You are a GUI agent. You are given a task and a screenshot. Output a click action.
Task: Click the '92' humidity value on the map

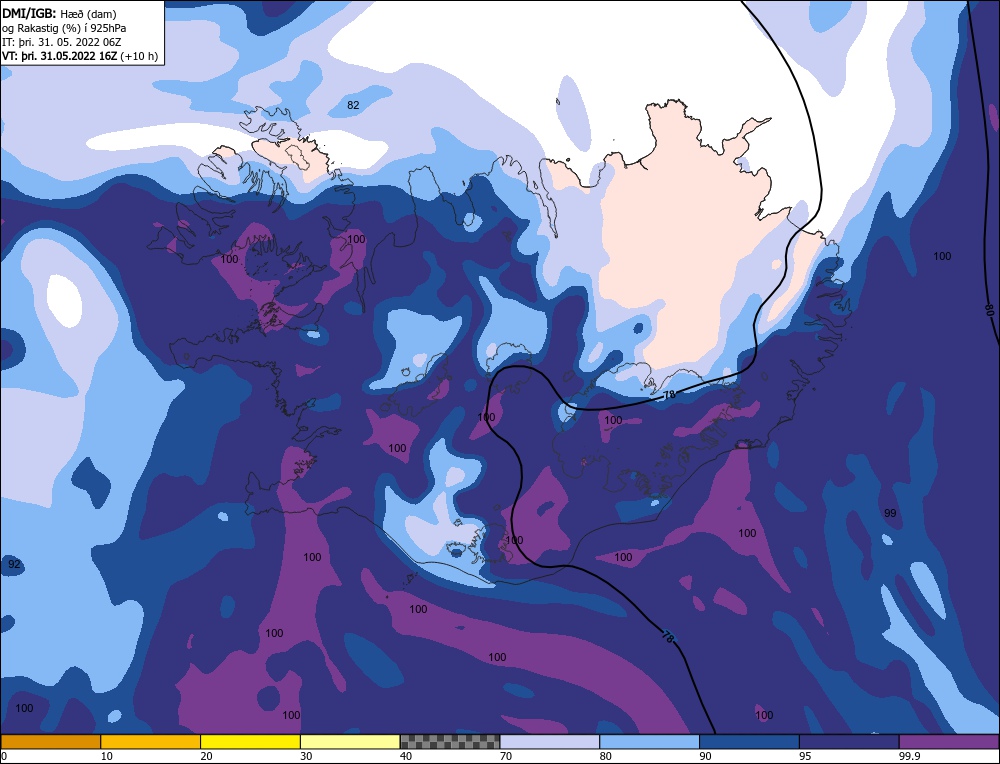pyautogui.click(x=14, y=564)
